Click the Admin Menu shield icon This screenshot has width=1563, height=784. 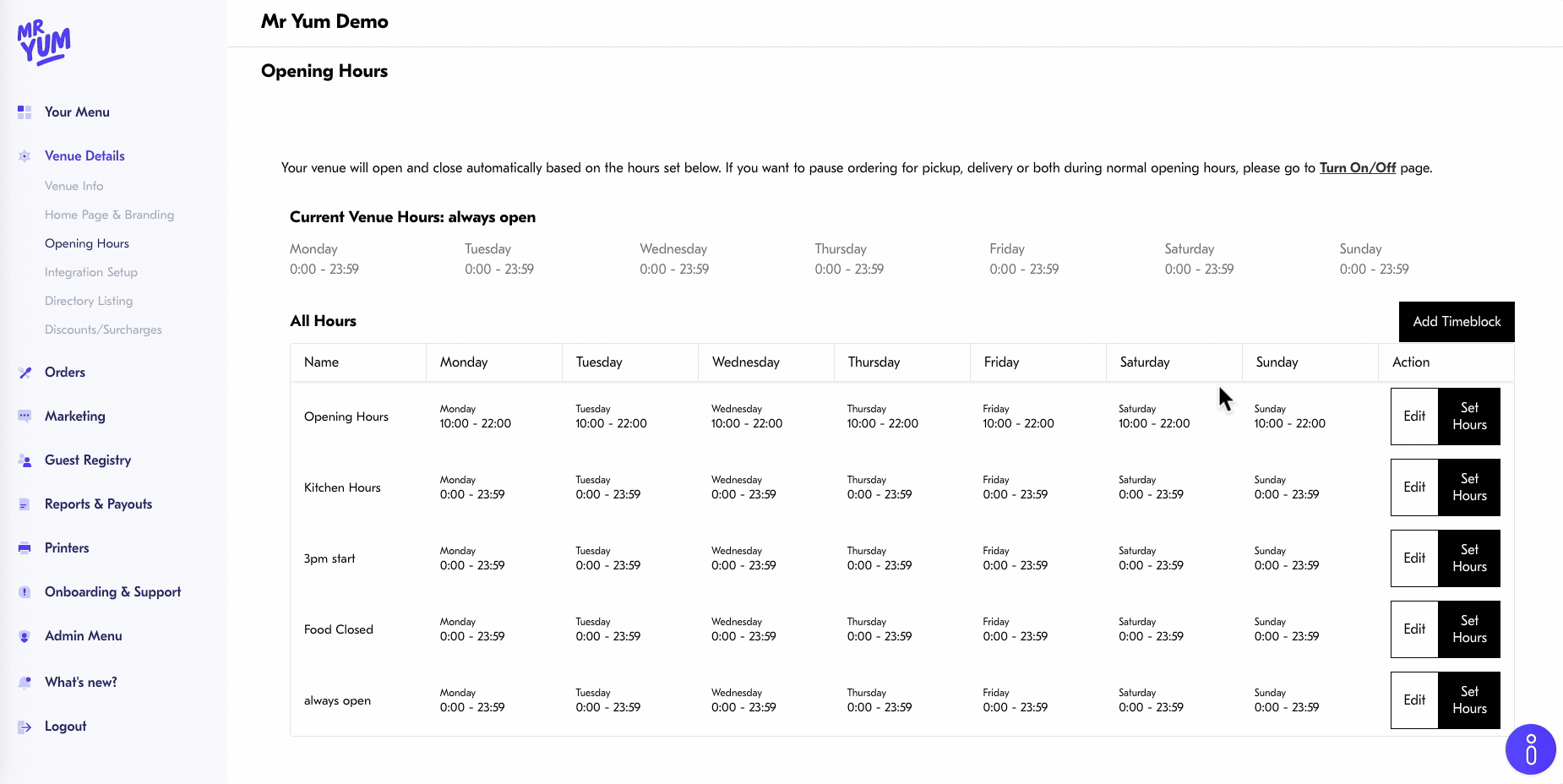(25, 636)
